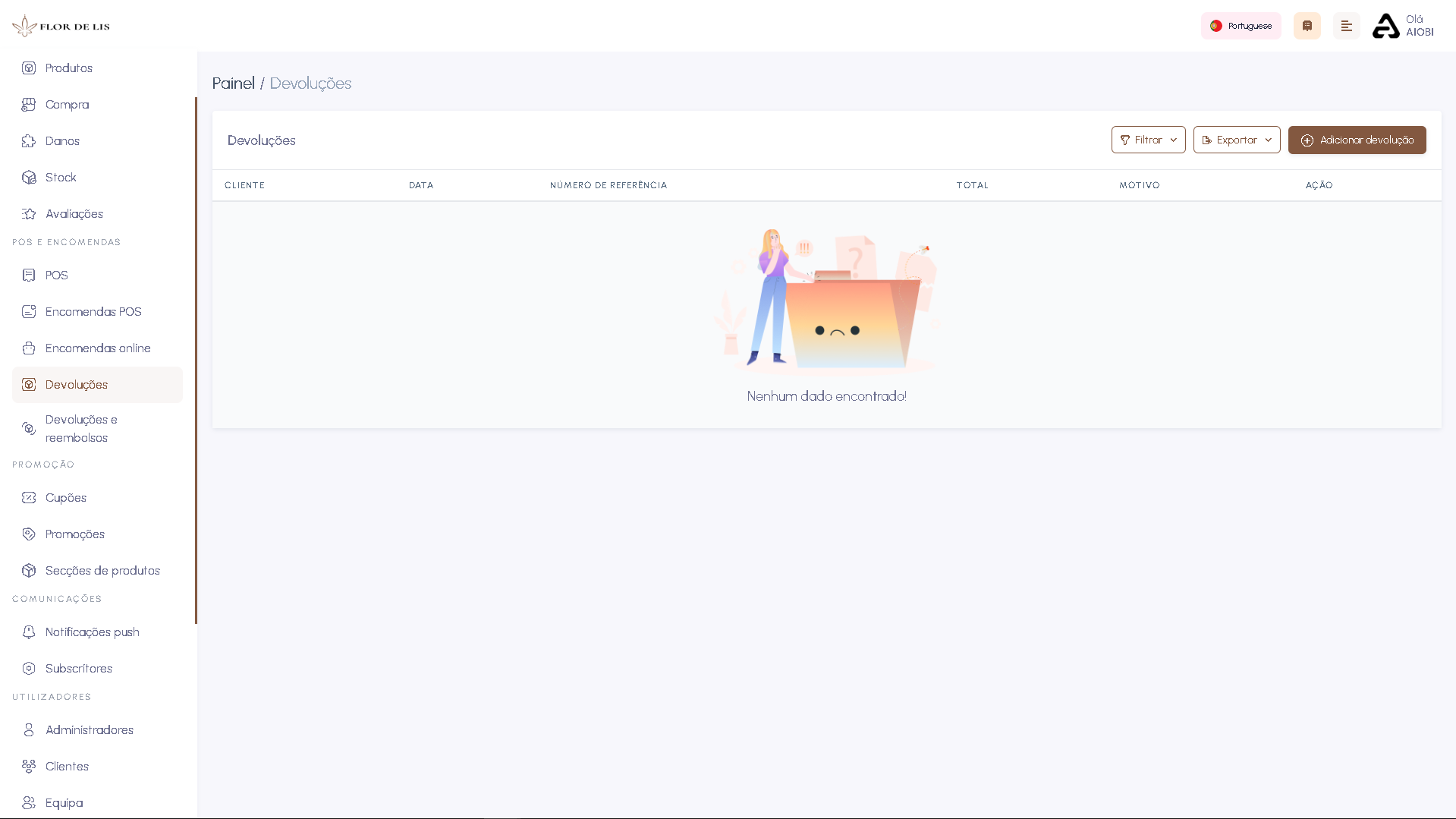Open the POS terminal icon
The width and height of the screenshot is (1456, 819).
(28, 275)
